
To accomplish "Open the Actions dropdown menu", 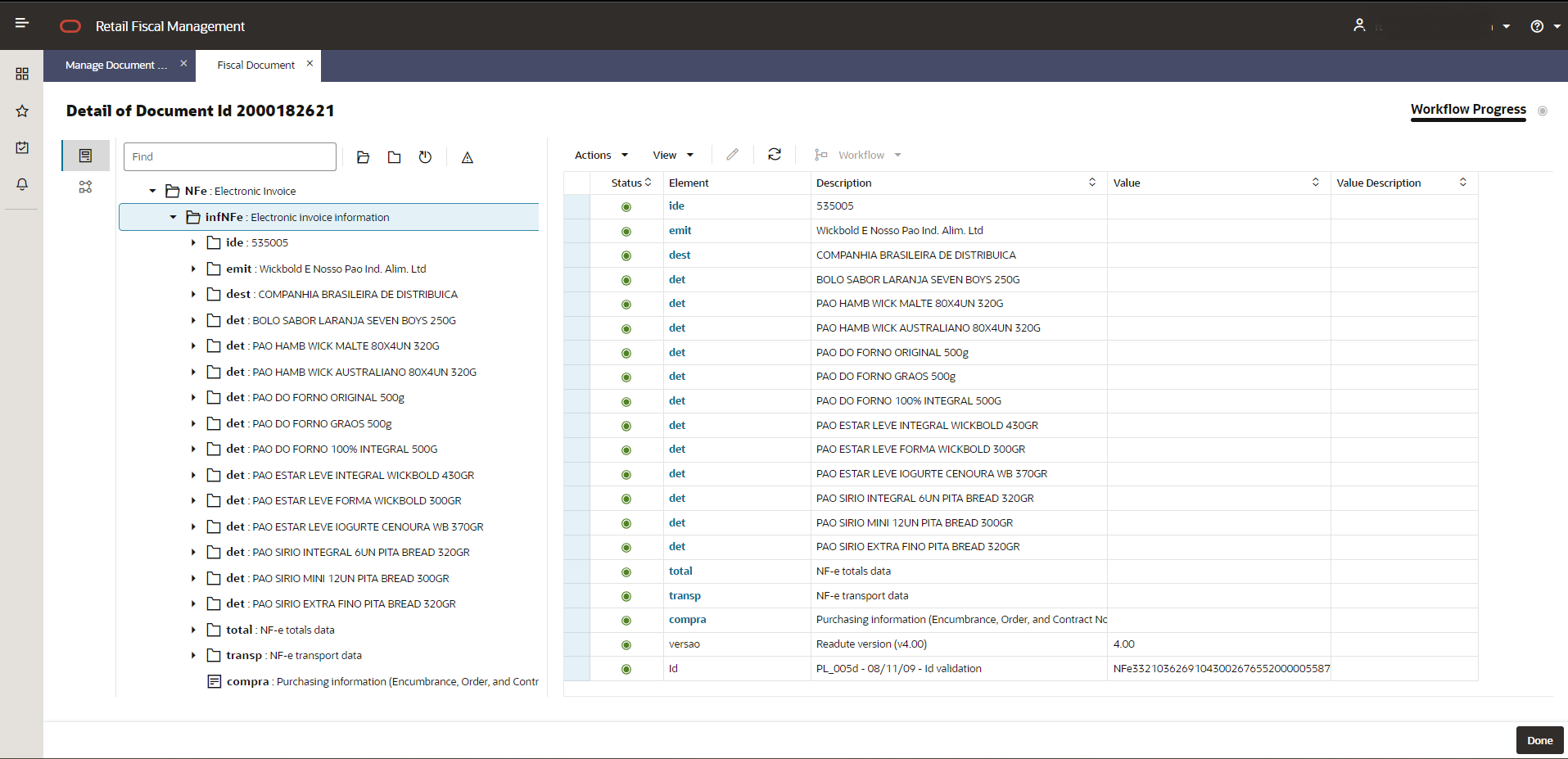I will tap(601, 155).
